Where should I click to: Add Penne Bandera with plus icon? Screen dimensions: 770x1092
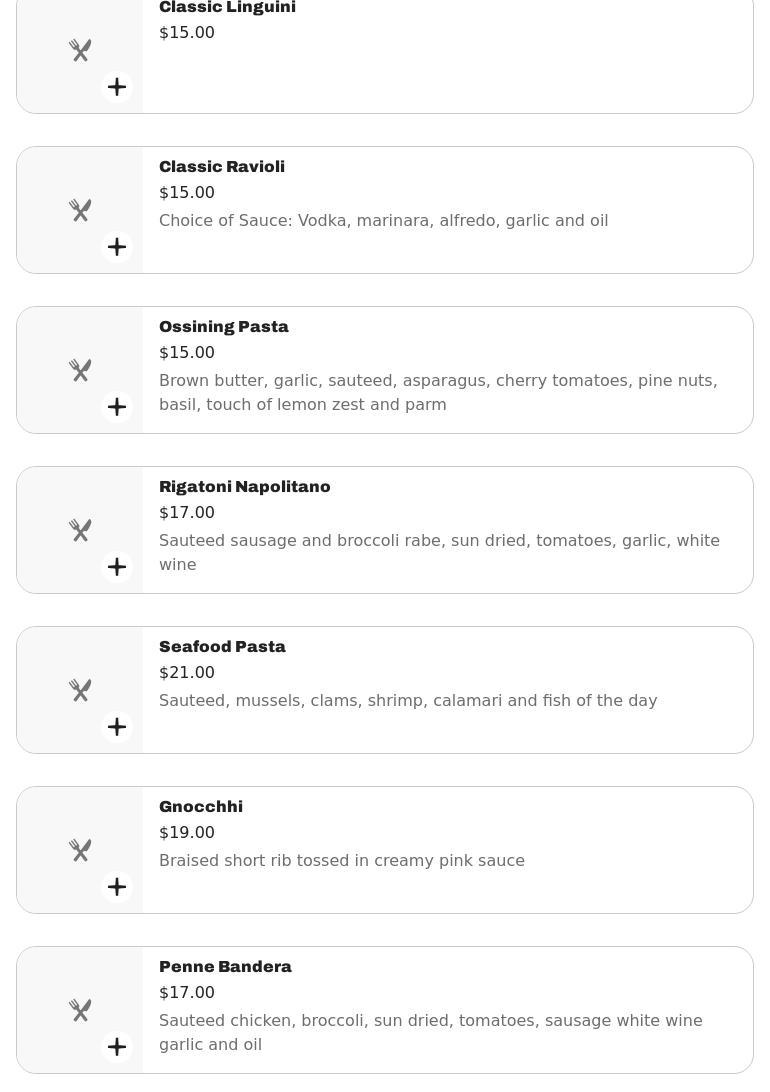tap(117, 1047)
